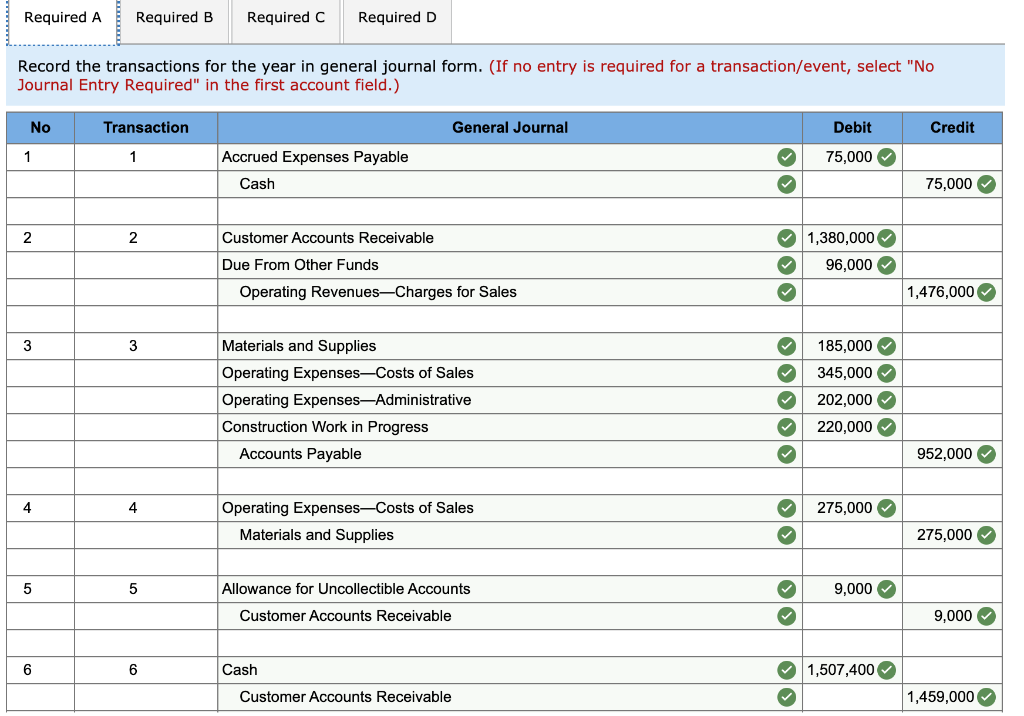
Task: Click the checkmark beside the 1,507,400 Cash debit
Action: point(887,670)
